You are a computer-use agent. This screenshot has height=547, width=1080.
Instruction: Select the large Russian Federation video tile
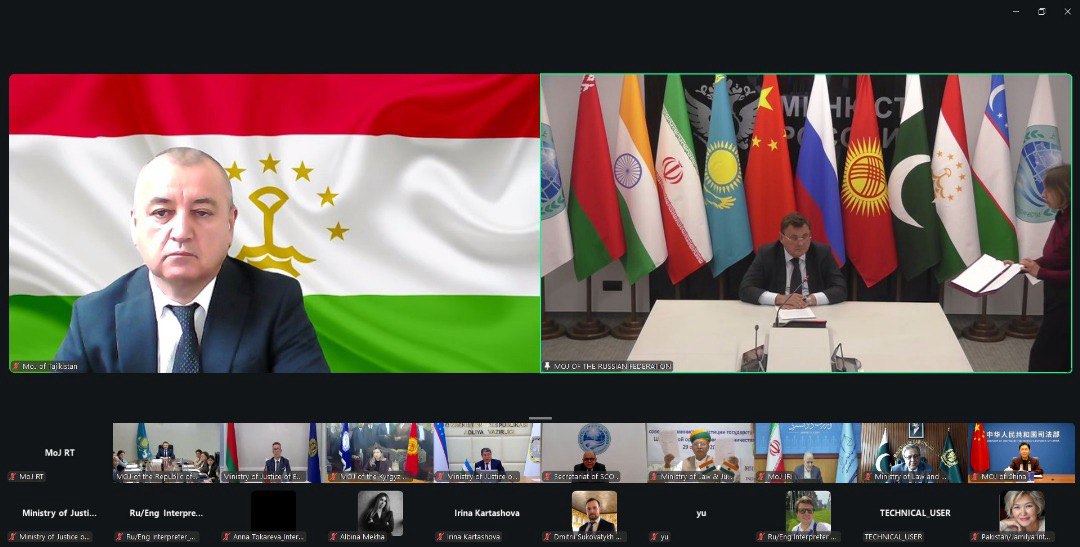point(807,223)
